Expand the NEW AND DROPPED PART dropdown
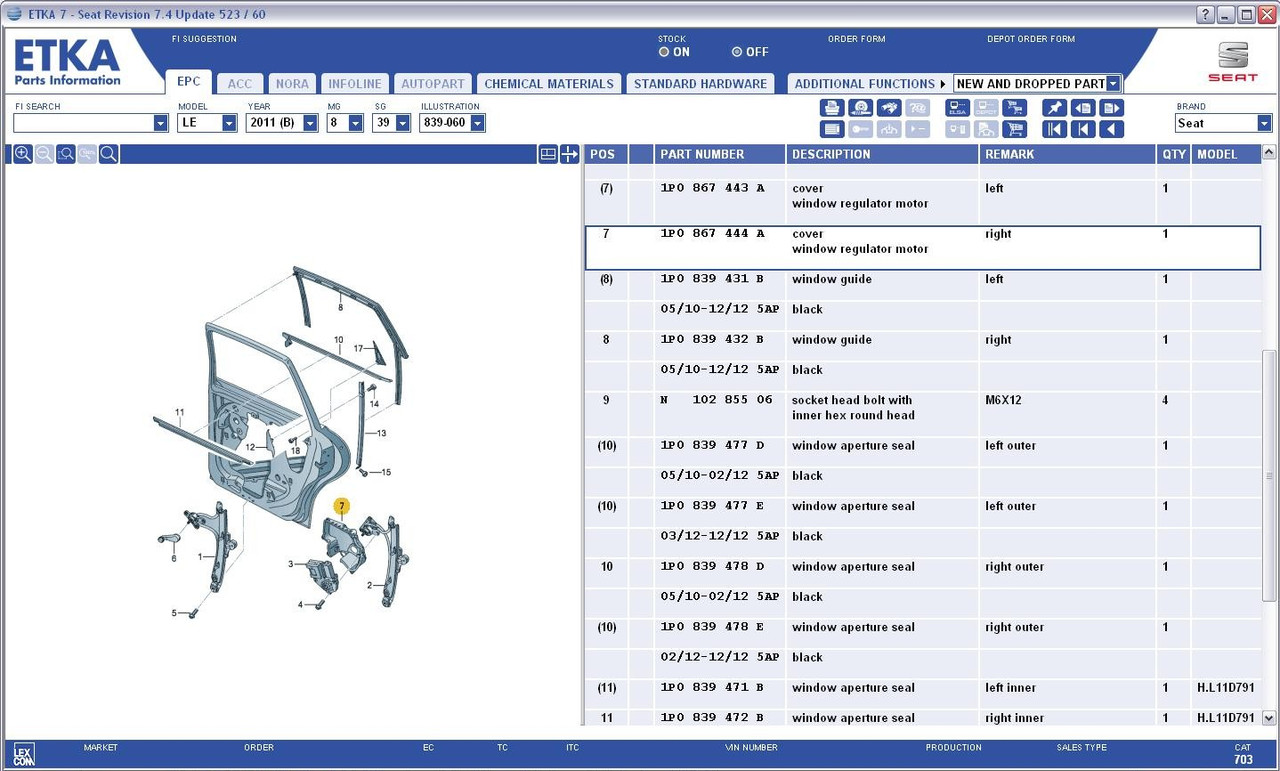 [x=1113, y=84]
